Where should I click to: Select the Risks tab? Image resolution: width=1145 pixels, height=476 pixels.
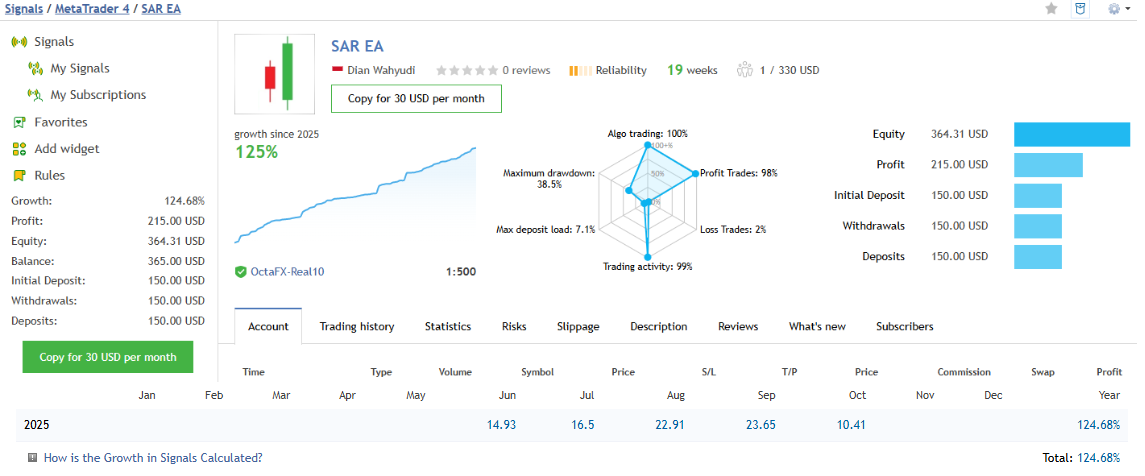[514, 327]
